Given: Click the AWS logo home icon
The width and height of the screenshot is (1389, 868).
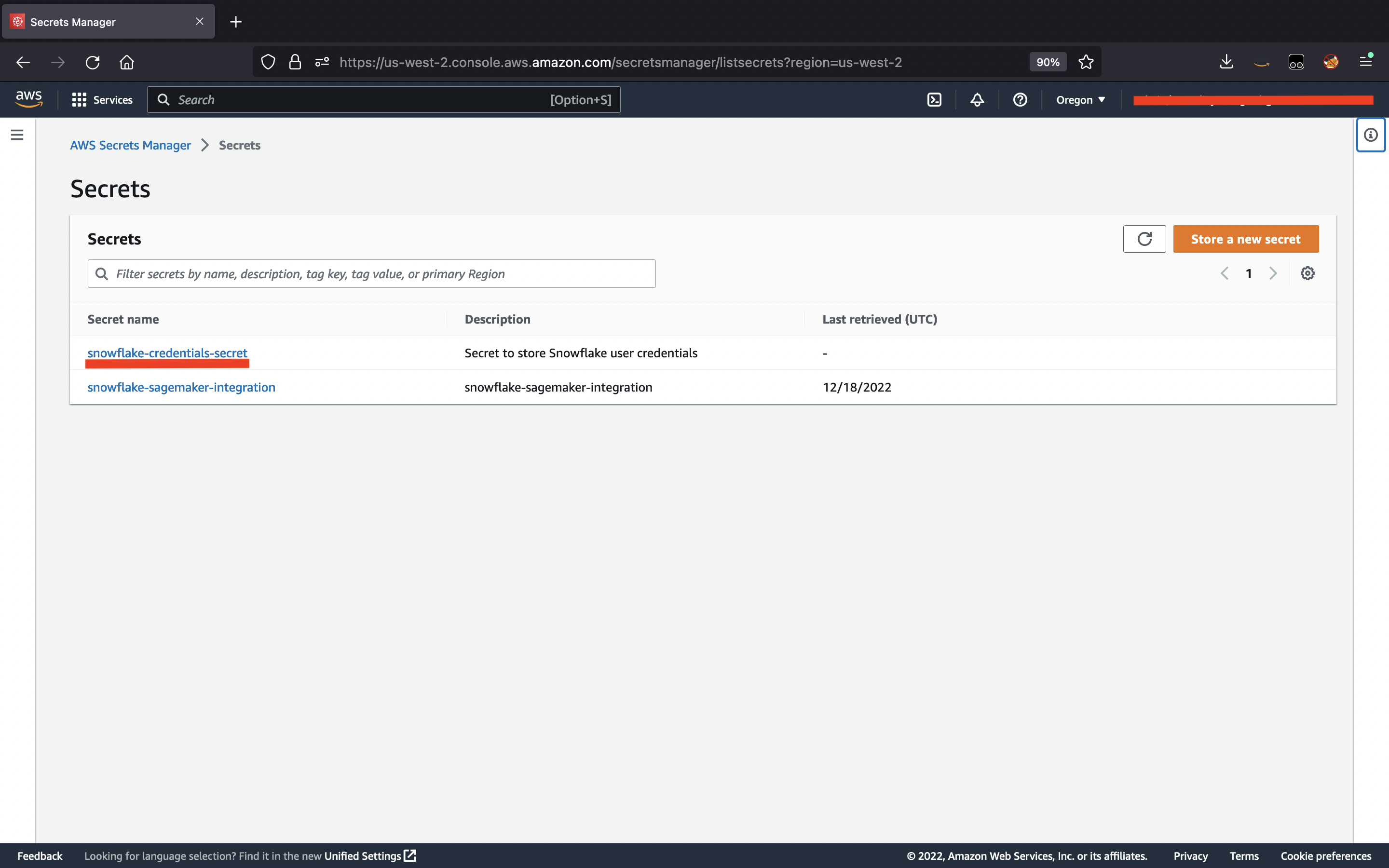Looking at the screenshot, I should point(29,99).
